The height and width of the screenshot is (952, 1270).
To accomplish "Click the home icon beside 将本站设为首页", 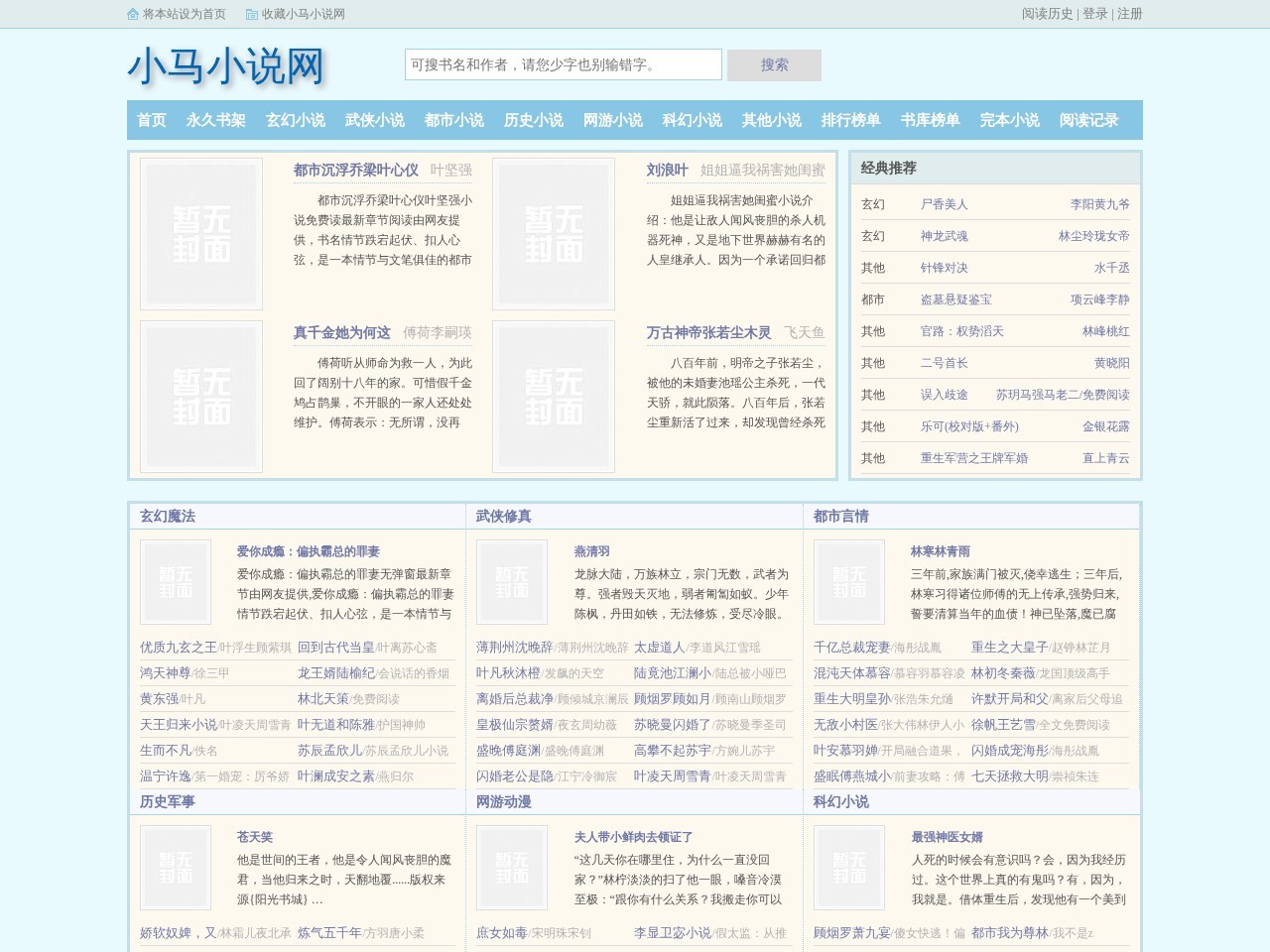I will [x=133, y=15].
